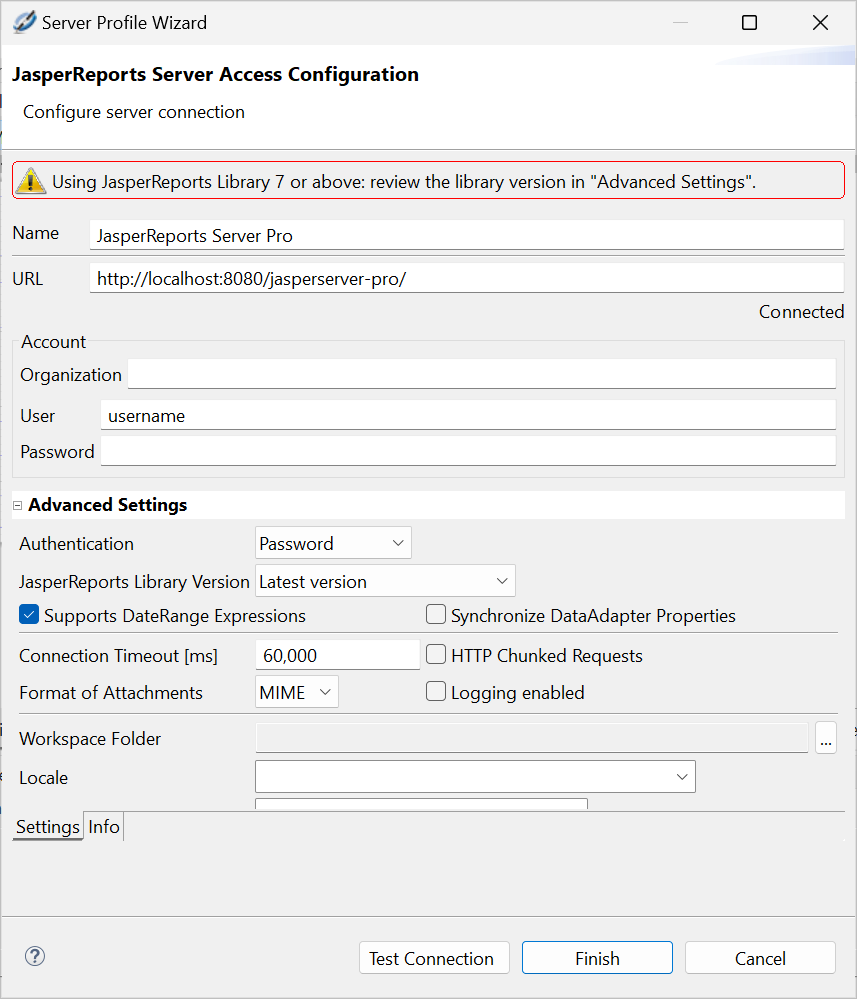Click the Connected status text
This screenshot has width=857, height=999.
801,312
